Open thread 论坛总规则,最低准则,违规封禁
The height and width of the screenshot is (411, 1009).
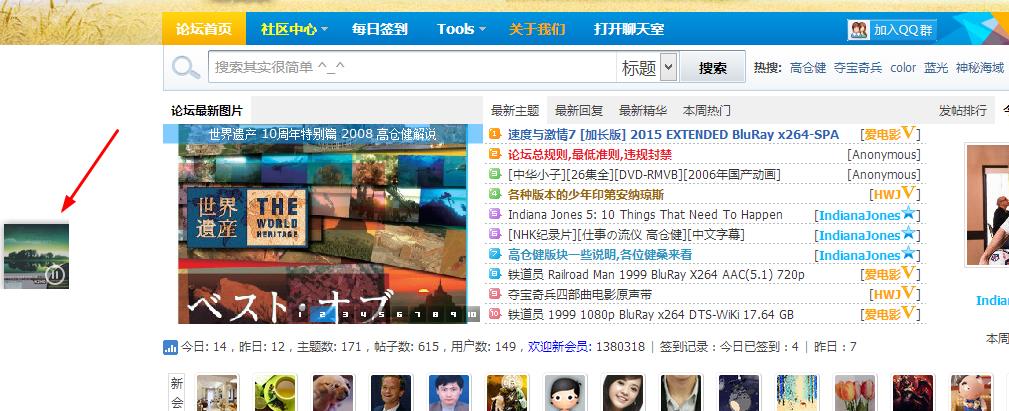[x=589, y=154]
